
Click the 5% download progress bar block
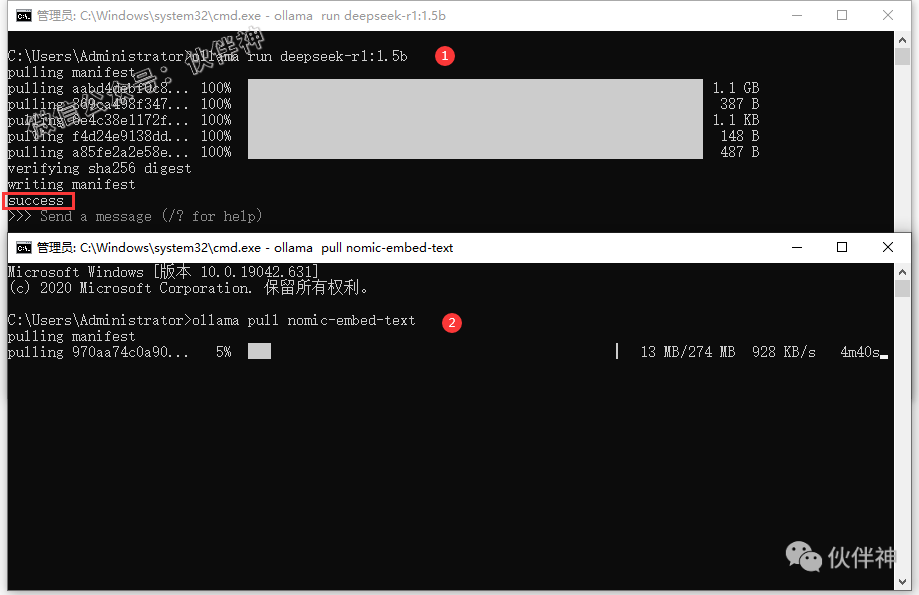(260, 352)
